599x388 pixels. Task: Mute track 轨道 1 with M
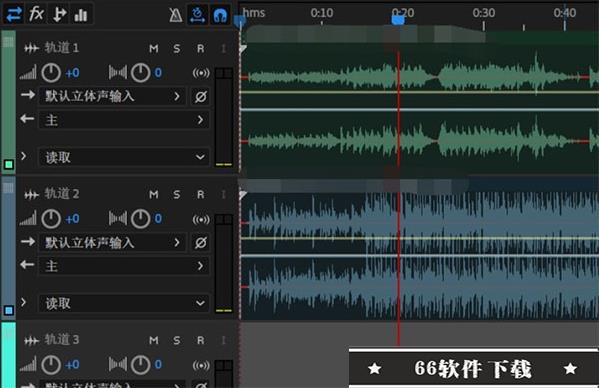click(154, 49)
